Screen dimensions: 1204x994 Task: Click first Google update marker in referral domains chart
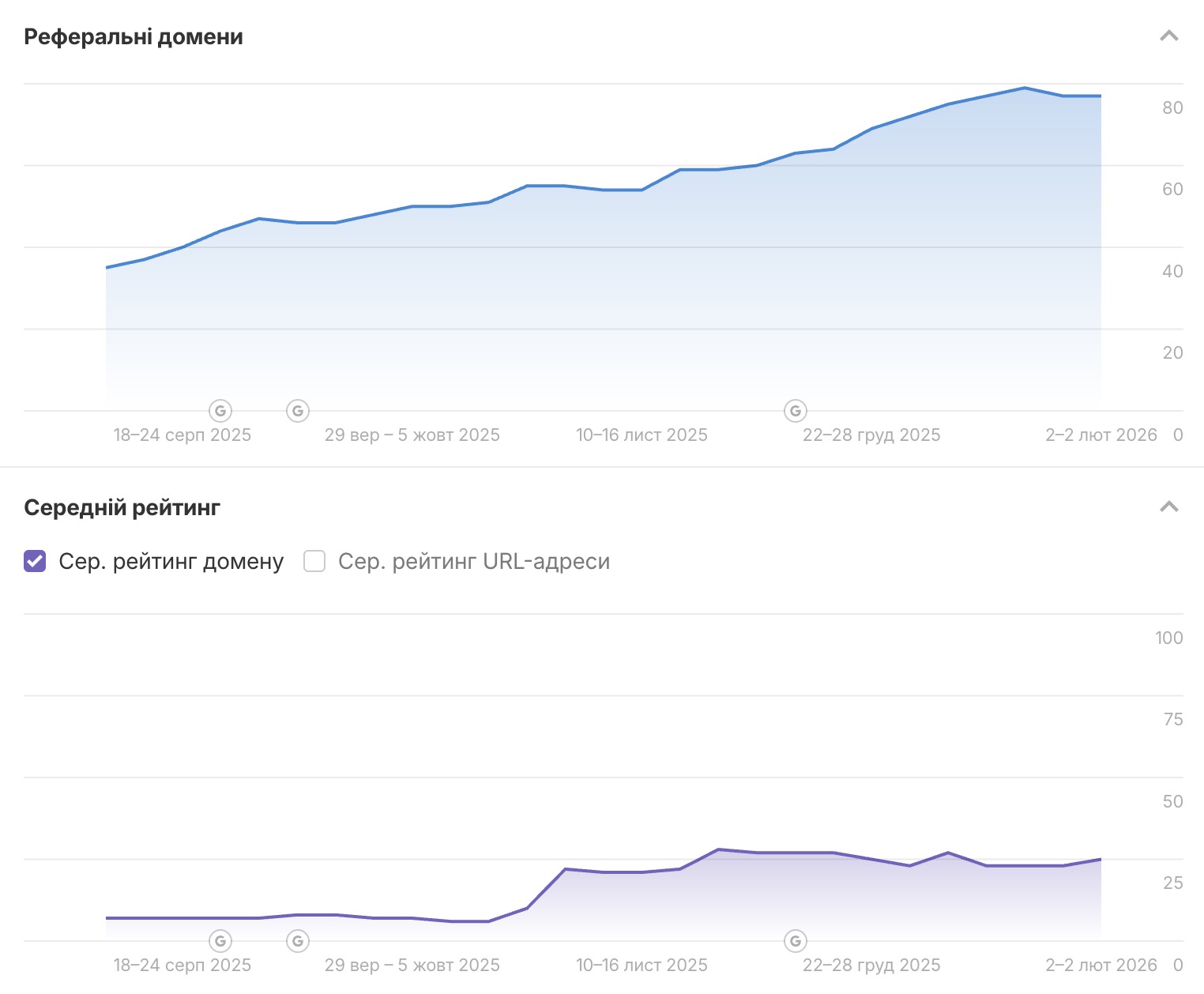coord(220,411)
